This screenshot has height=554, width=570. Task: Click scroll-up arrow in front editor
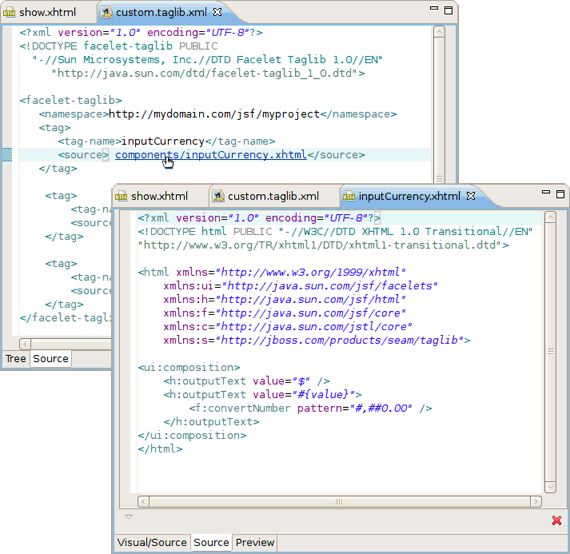click(550, 218)
